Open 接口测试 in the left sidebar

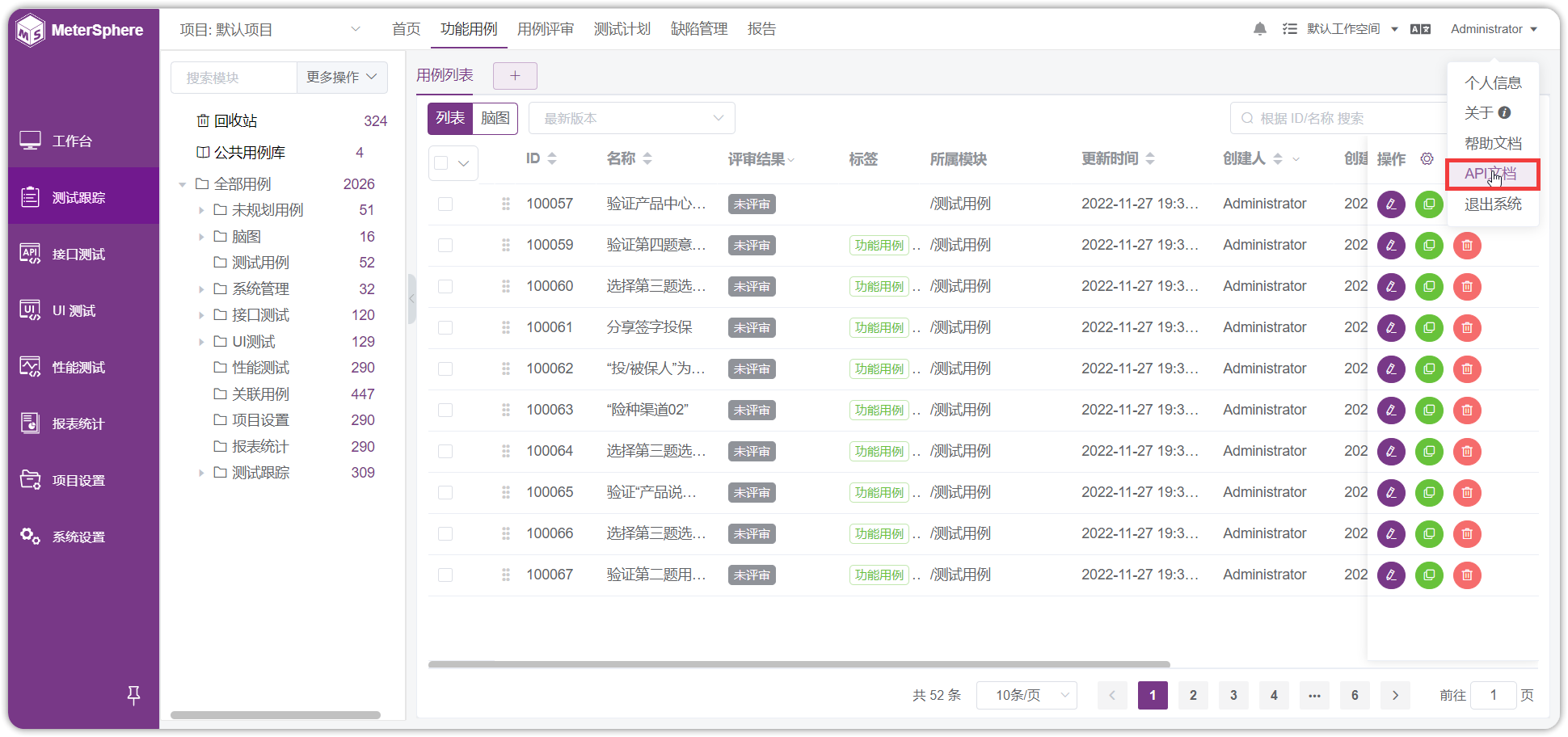[83, 254]
